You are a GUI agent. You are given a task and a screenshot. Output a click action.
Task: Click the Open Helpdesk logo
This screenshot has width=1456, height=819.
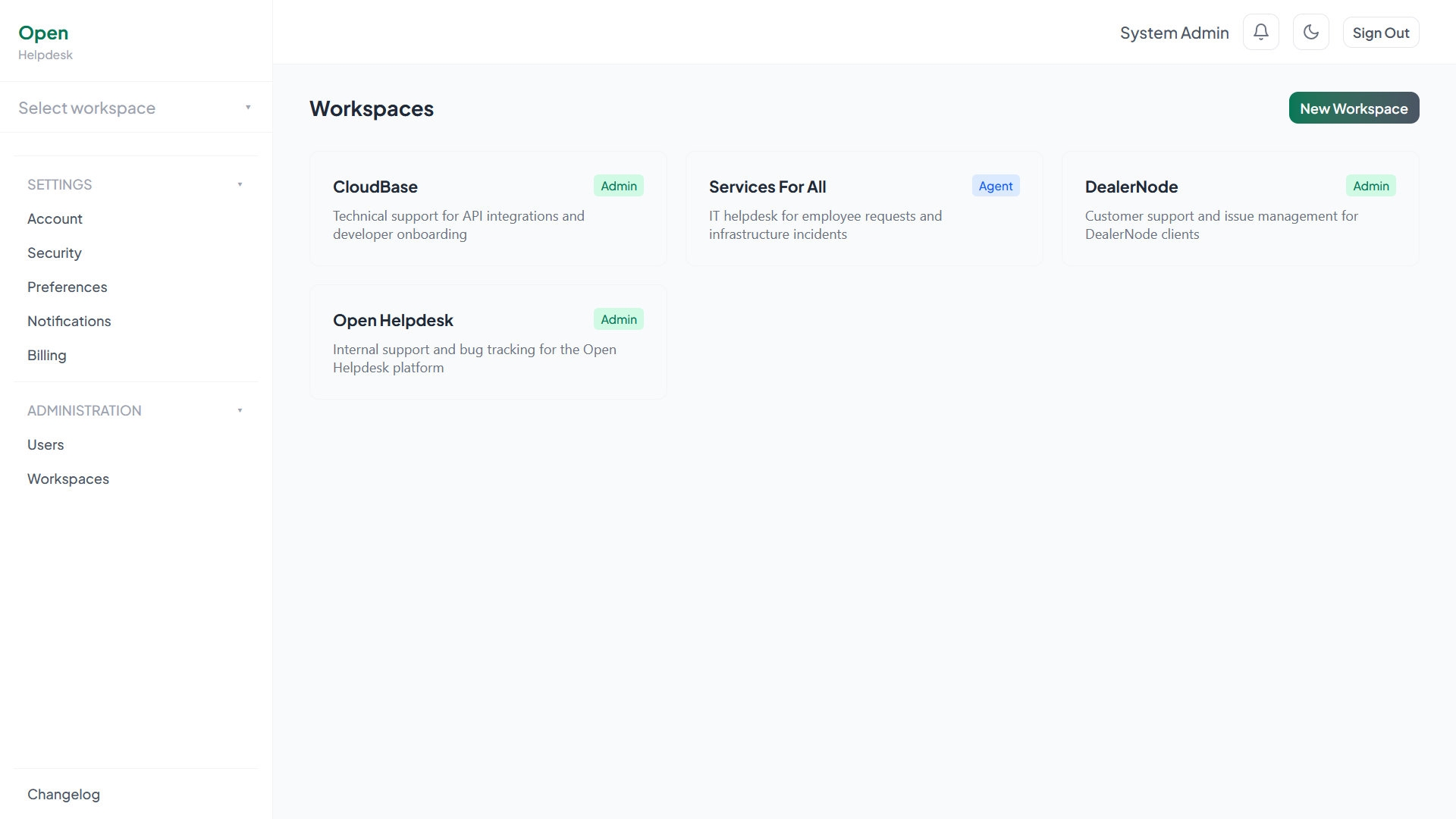click(x=45, y=42)
